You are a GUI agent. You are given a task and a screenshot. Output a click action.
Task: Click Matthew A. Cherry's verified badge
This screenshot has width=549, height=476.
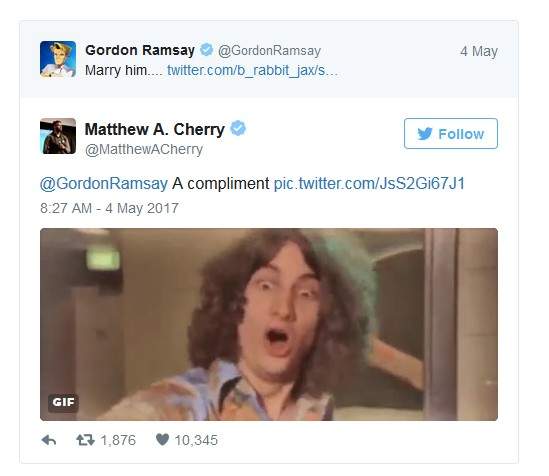tap(238, 128)
